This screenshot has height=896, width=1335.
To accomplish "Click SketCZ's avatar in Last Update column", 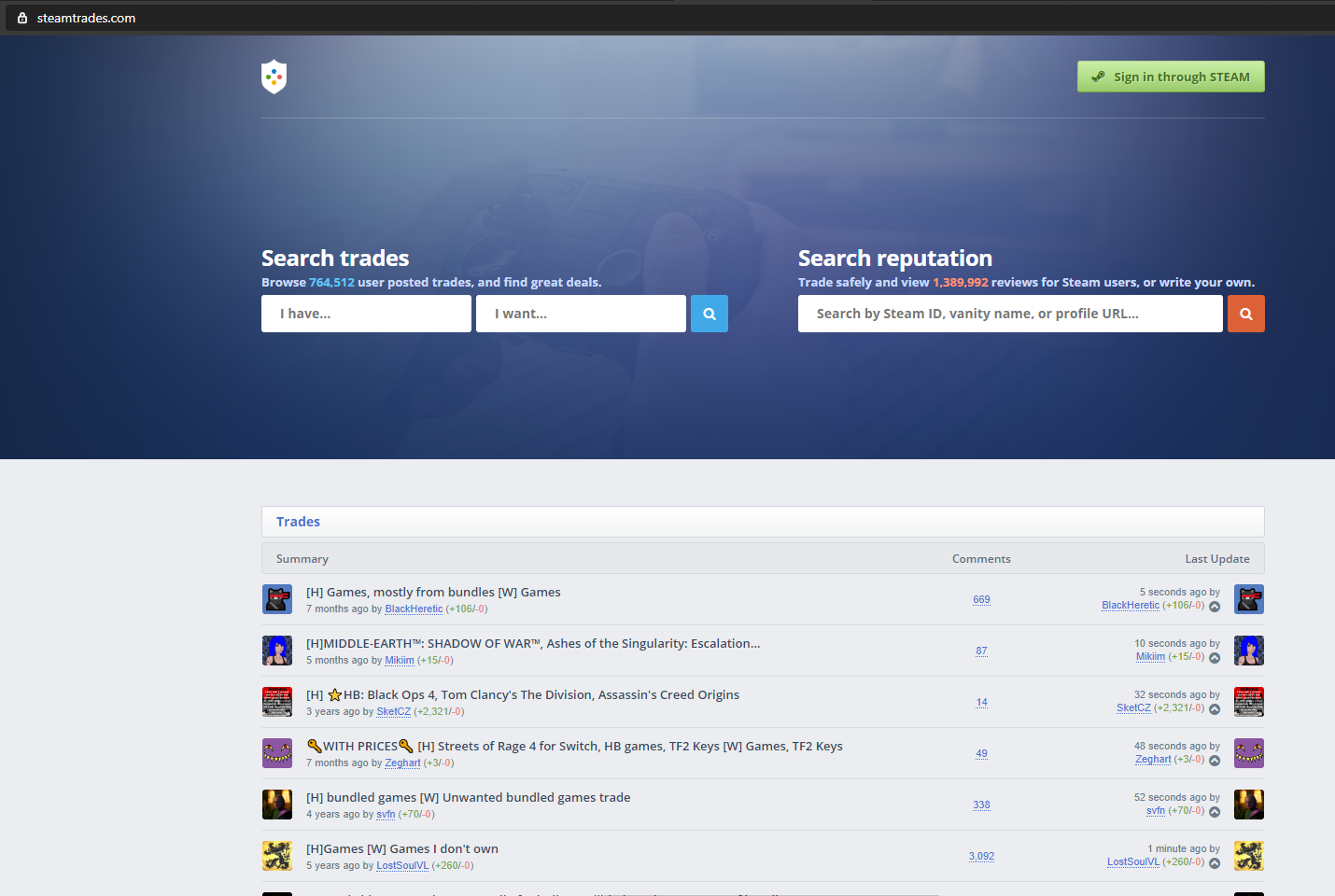I will (1249, 702).
